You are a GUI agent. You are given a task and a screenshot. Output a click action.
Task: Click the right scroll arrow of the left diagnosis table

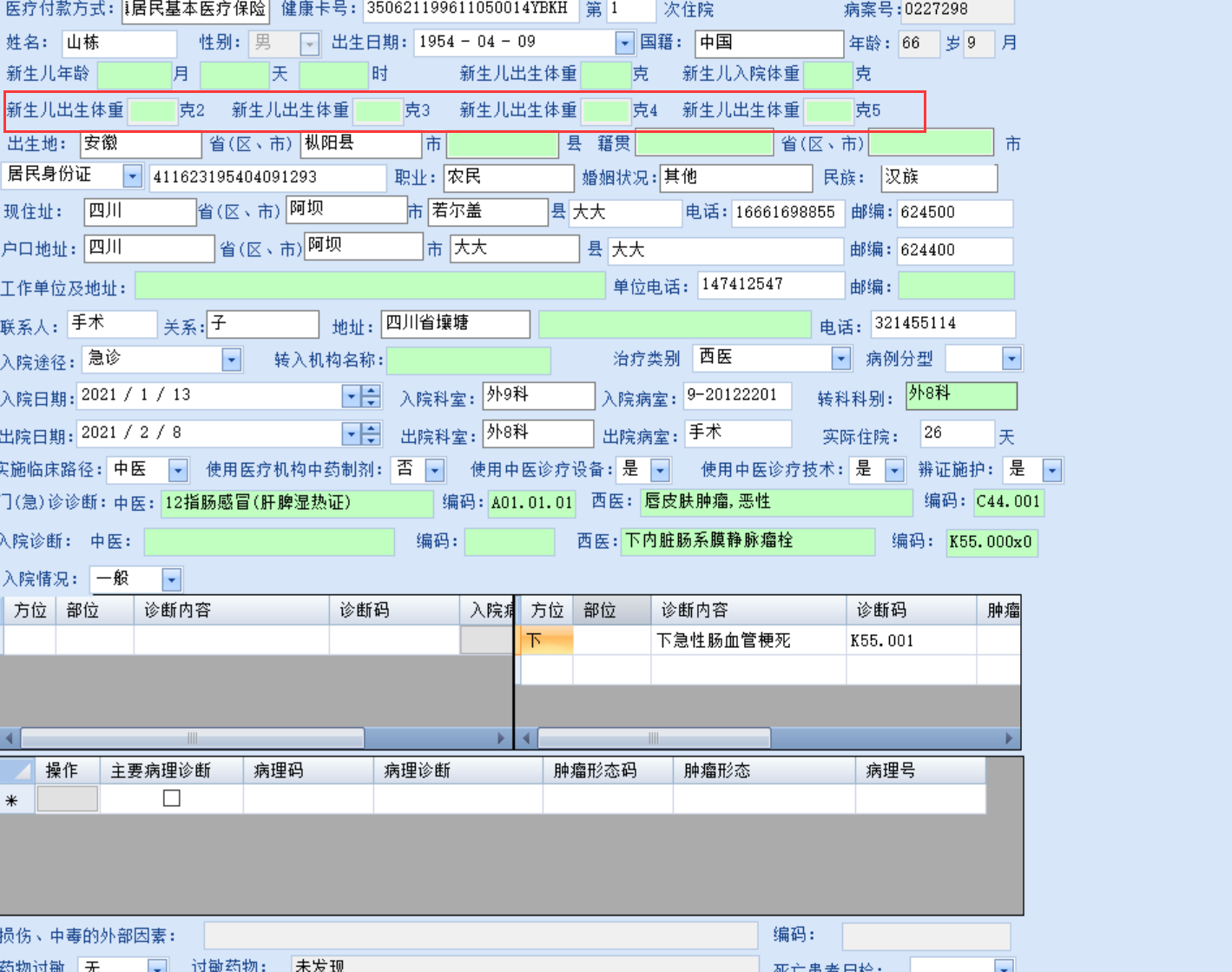point(501,738)
